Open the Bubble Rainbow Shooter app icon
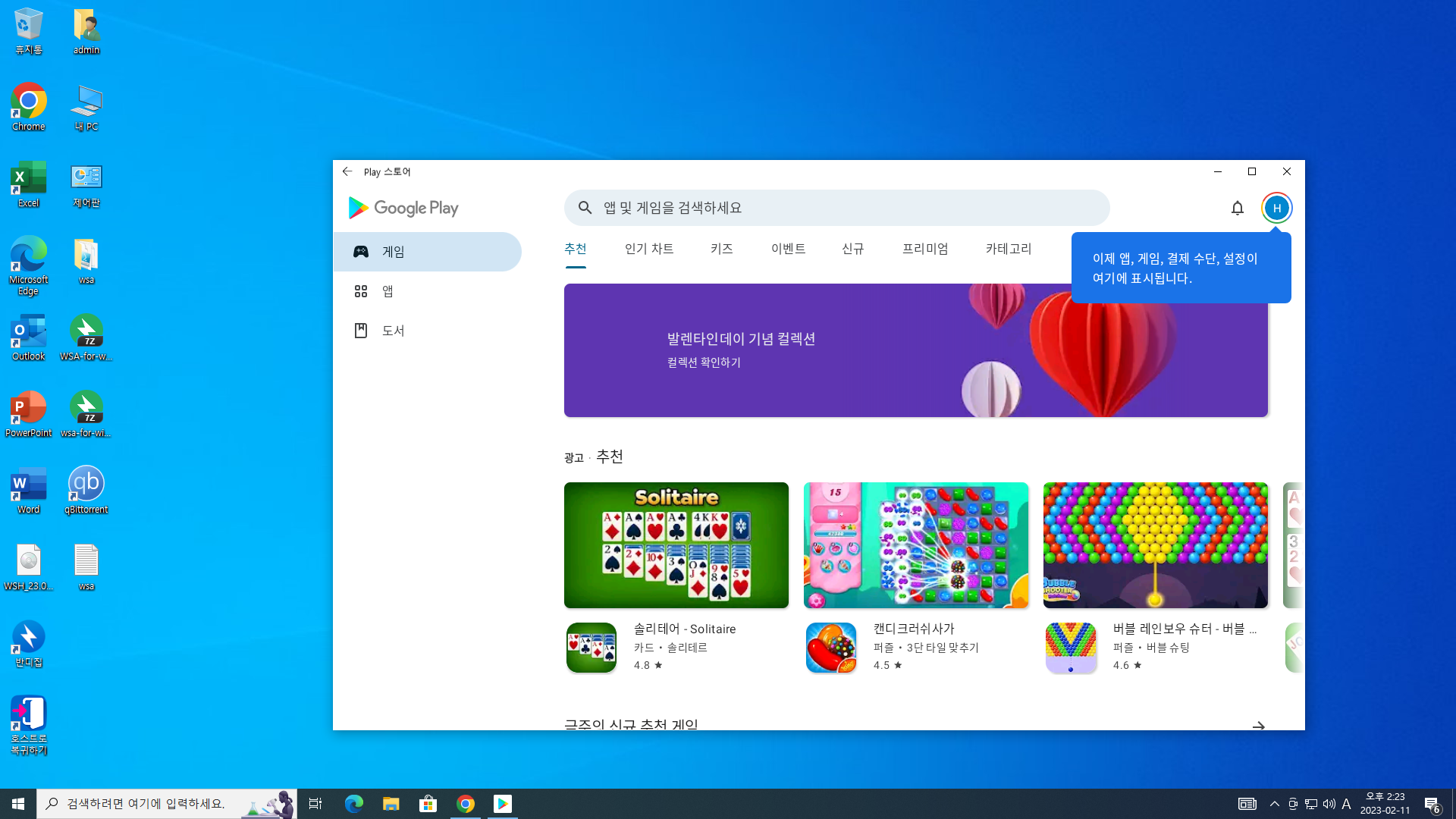The image size is (1456, 819). (x=1071, y=648)
